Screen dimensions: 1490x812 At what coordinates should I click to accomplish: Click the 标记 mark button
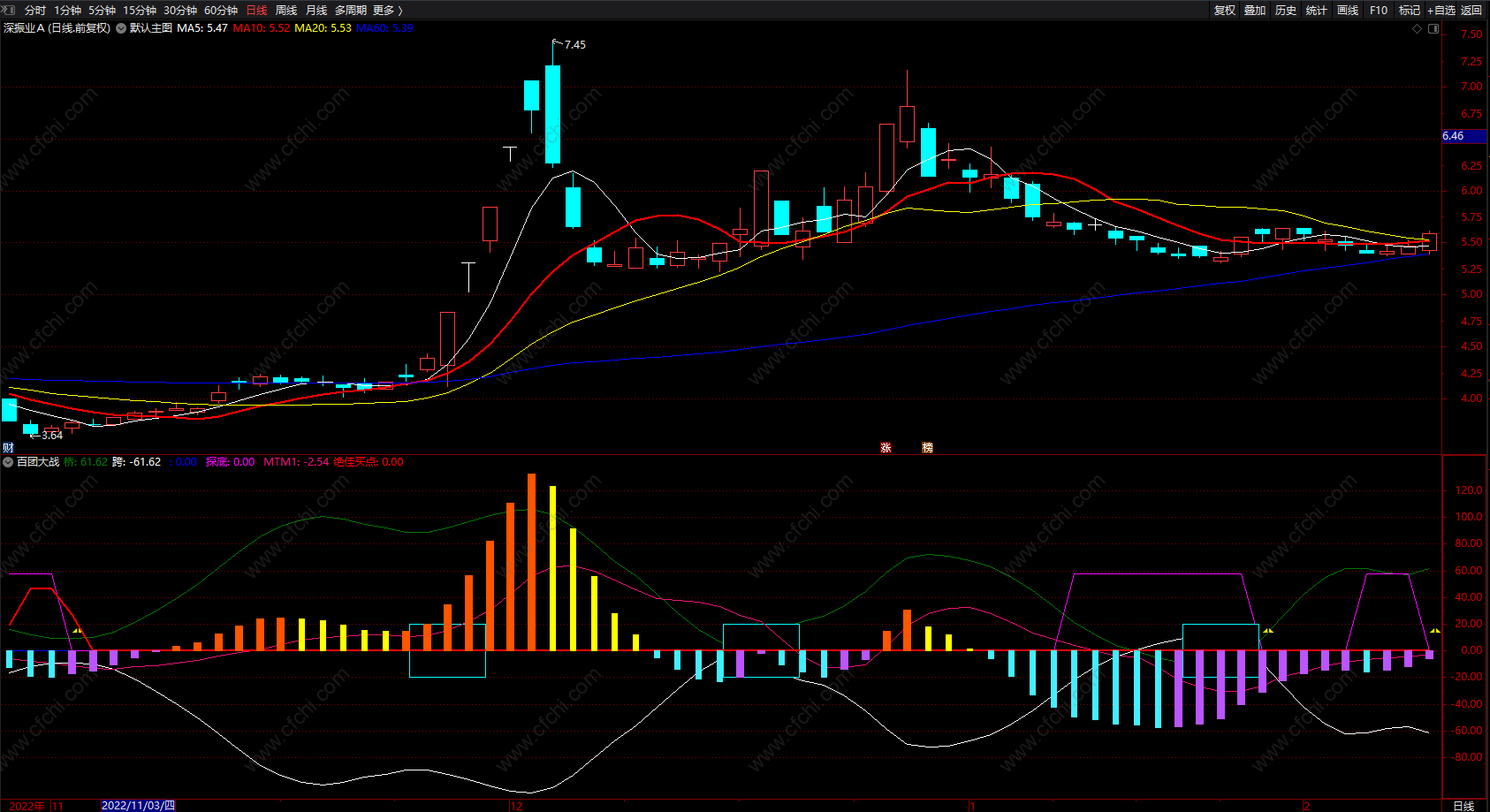(x=1410, y=11)
